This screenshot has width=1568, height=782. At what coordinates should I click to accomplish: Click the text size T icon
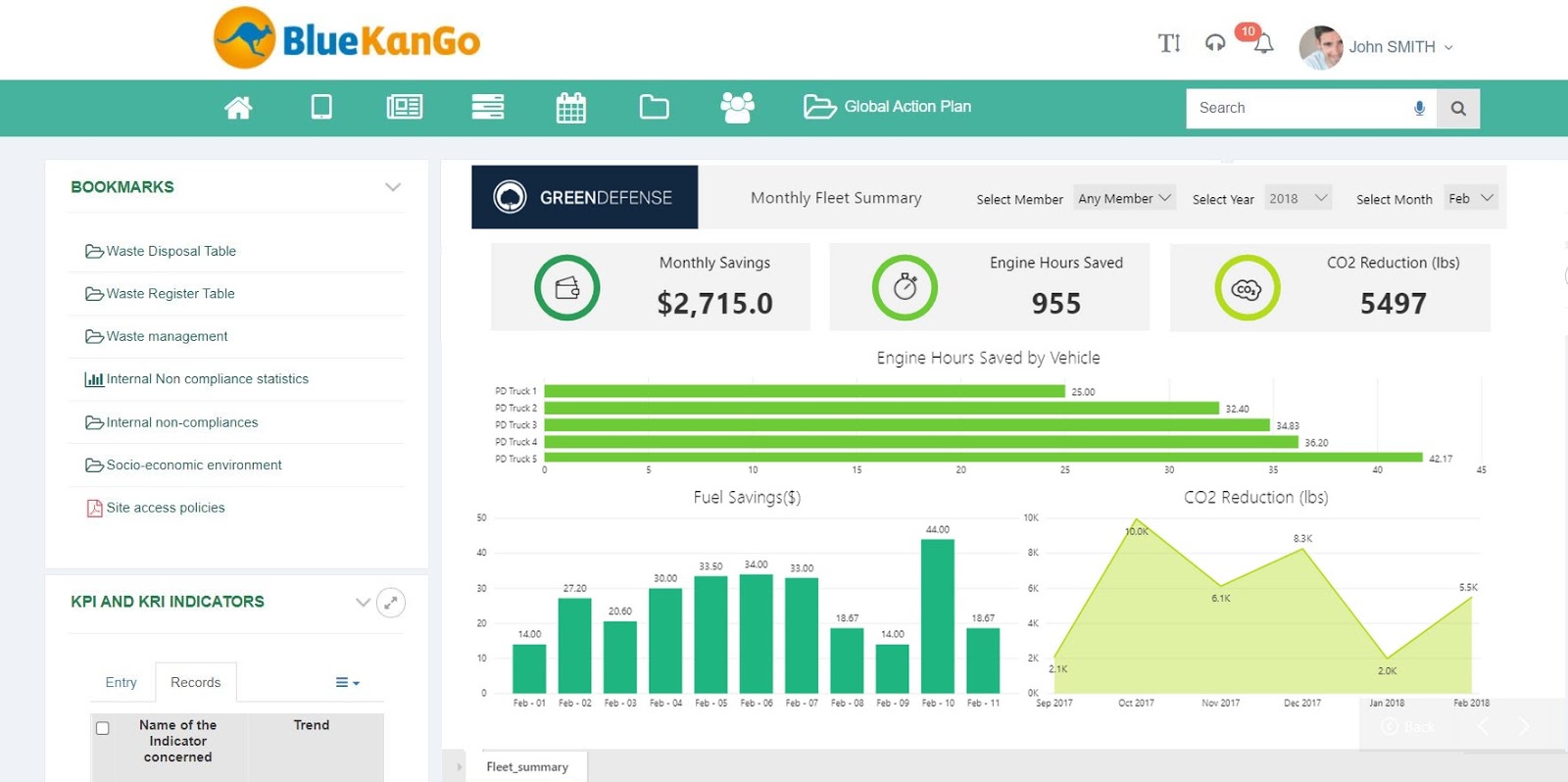tap(1169, 43)
